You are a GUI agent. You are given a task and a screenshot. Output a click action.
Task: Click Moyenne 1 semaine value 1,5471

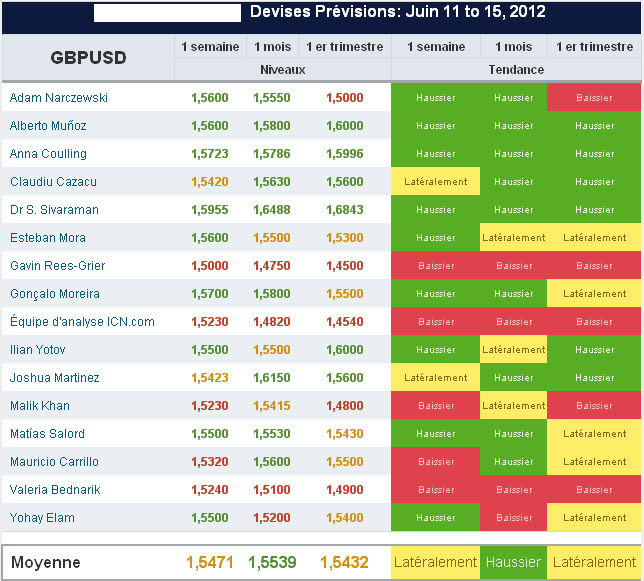[x=210, y=562]
